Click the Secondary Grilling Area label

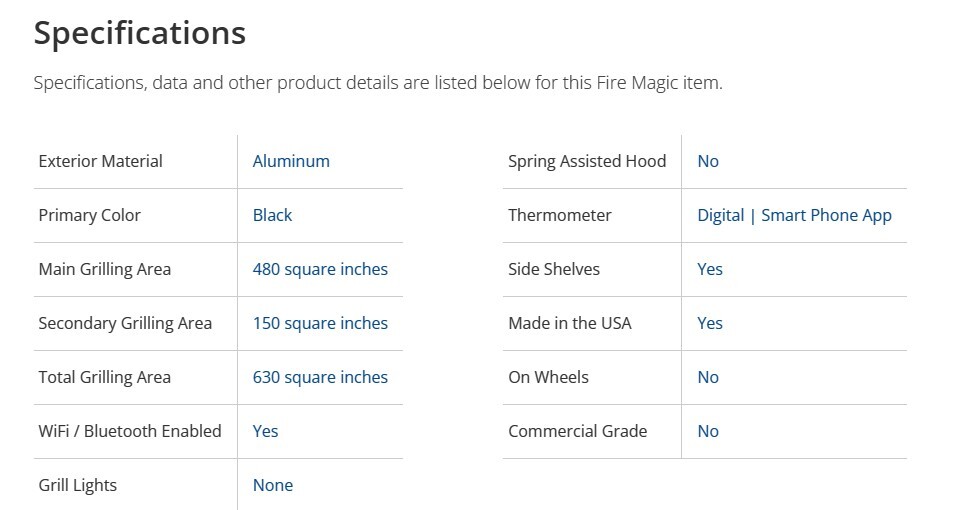(x=125, y=323)
